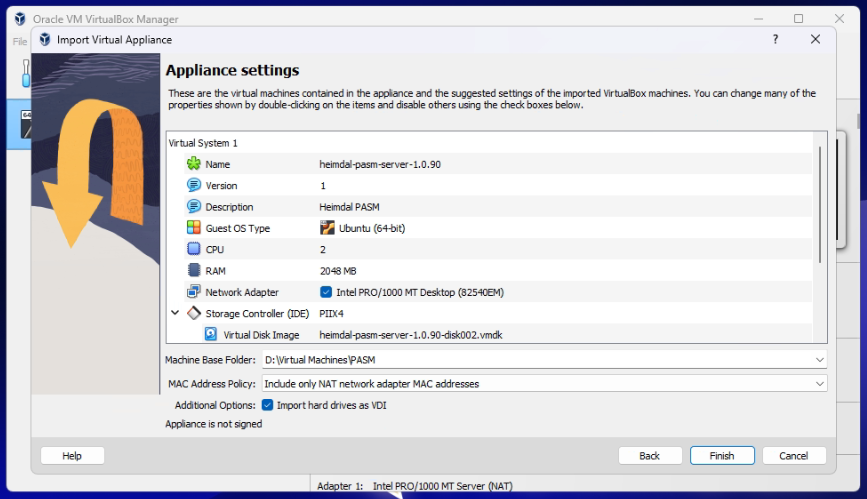The width and height of the screenshot is (867, 499).
Task: Collapse the Storage Controller (IDE) tree node
Action: [x=175, y=313]
